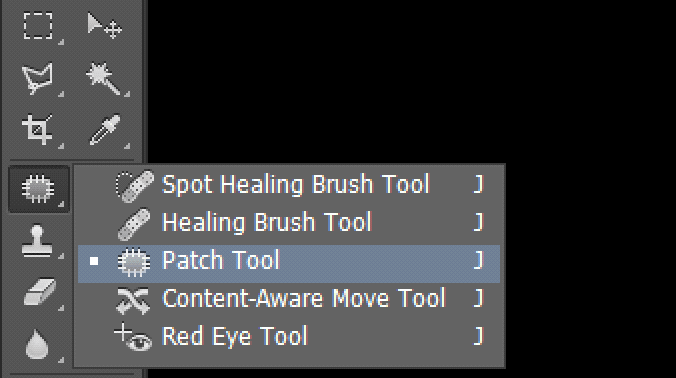Choose Content-Aware Move Tool from menu

coord(289,298)
